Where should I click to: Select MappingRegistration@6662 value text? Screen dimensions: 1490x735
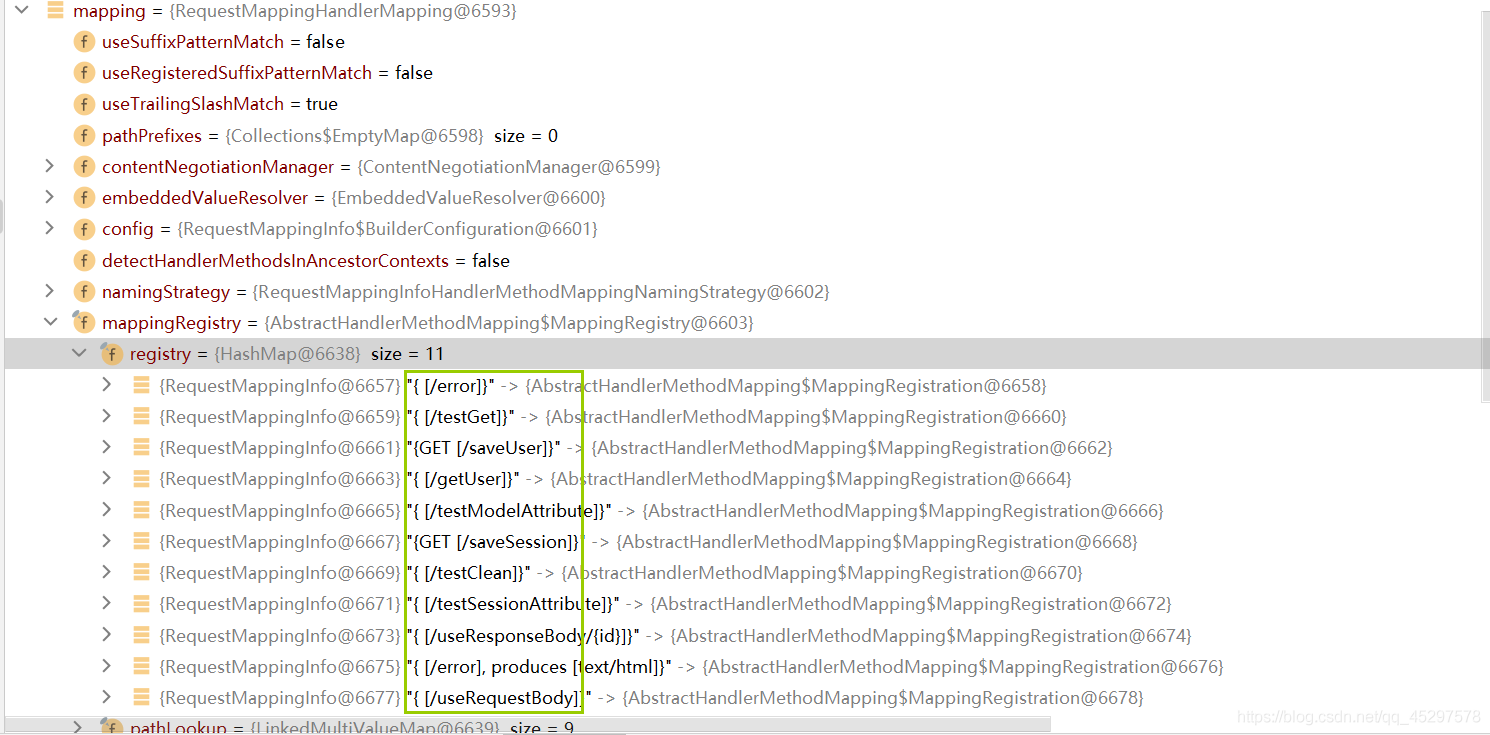(x=852, y=447)
